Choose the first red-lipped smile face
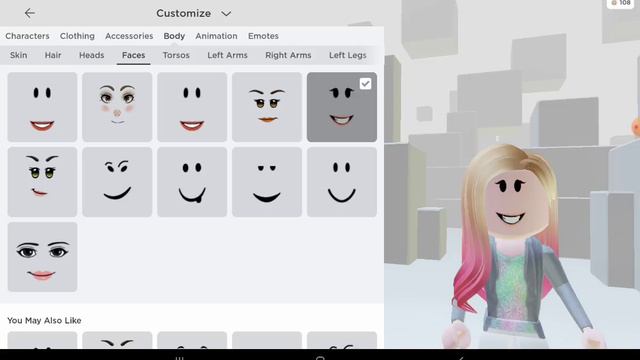 tap(42, 107)
